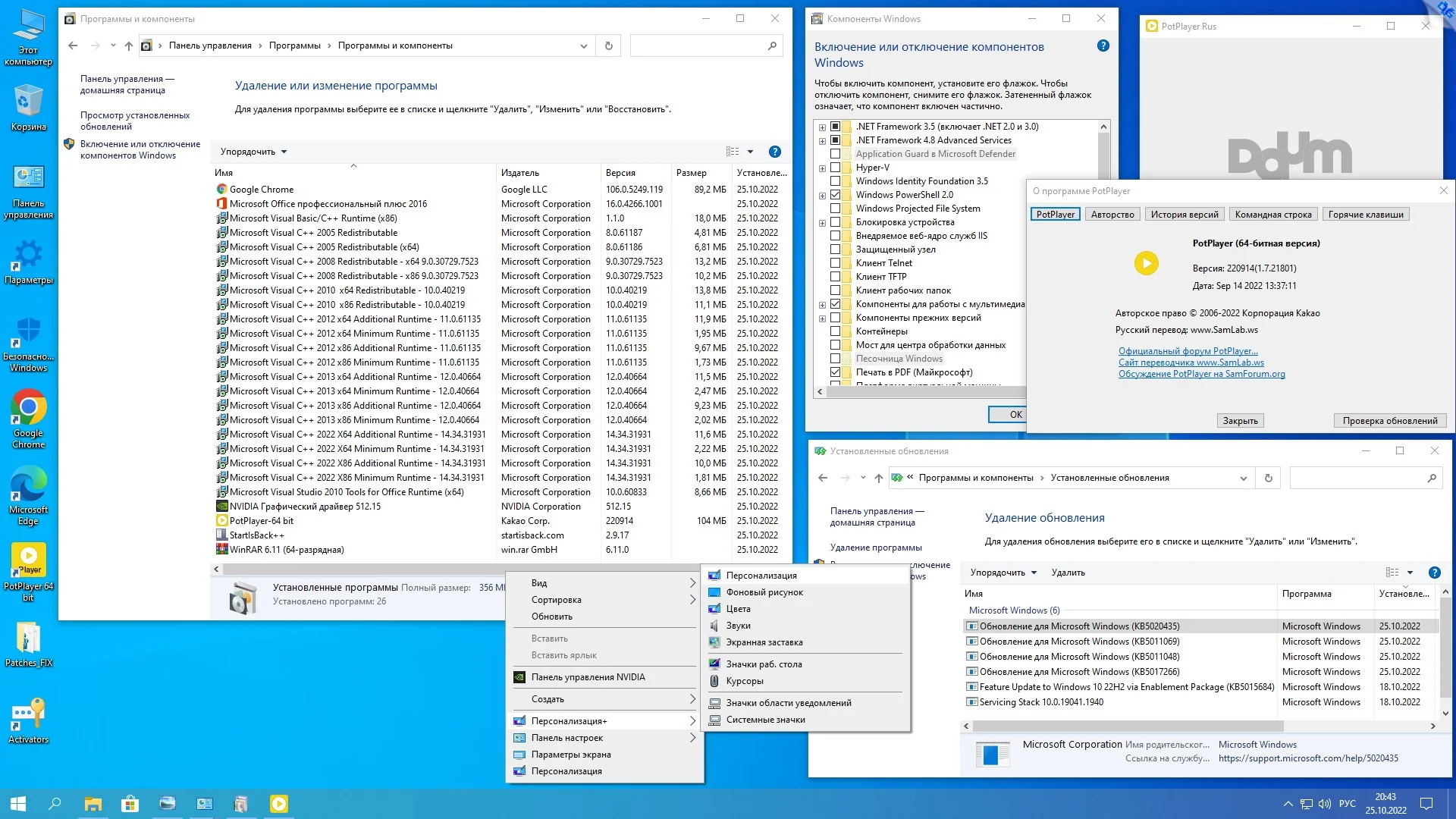Toggle the Hyper-V checkbox
The height and width of the screenshot is (819, 1456).
[x=835, y=168]
